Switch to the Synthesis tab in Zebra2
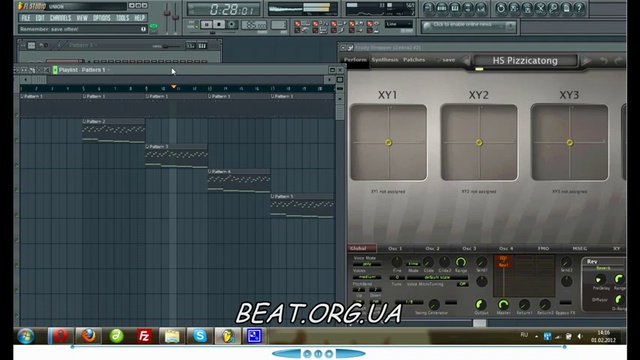 click(x=385, y=60)
